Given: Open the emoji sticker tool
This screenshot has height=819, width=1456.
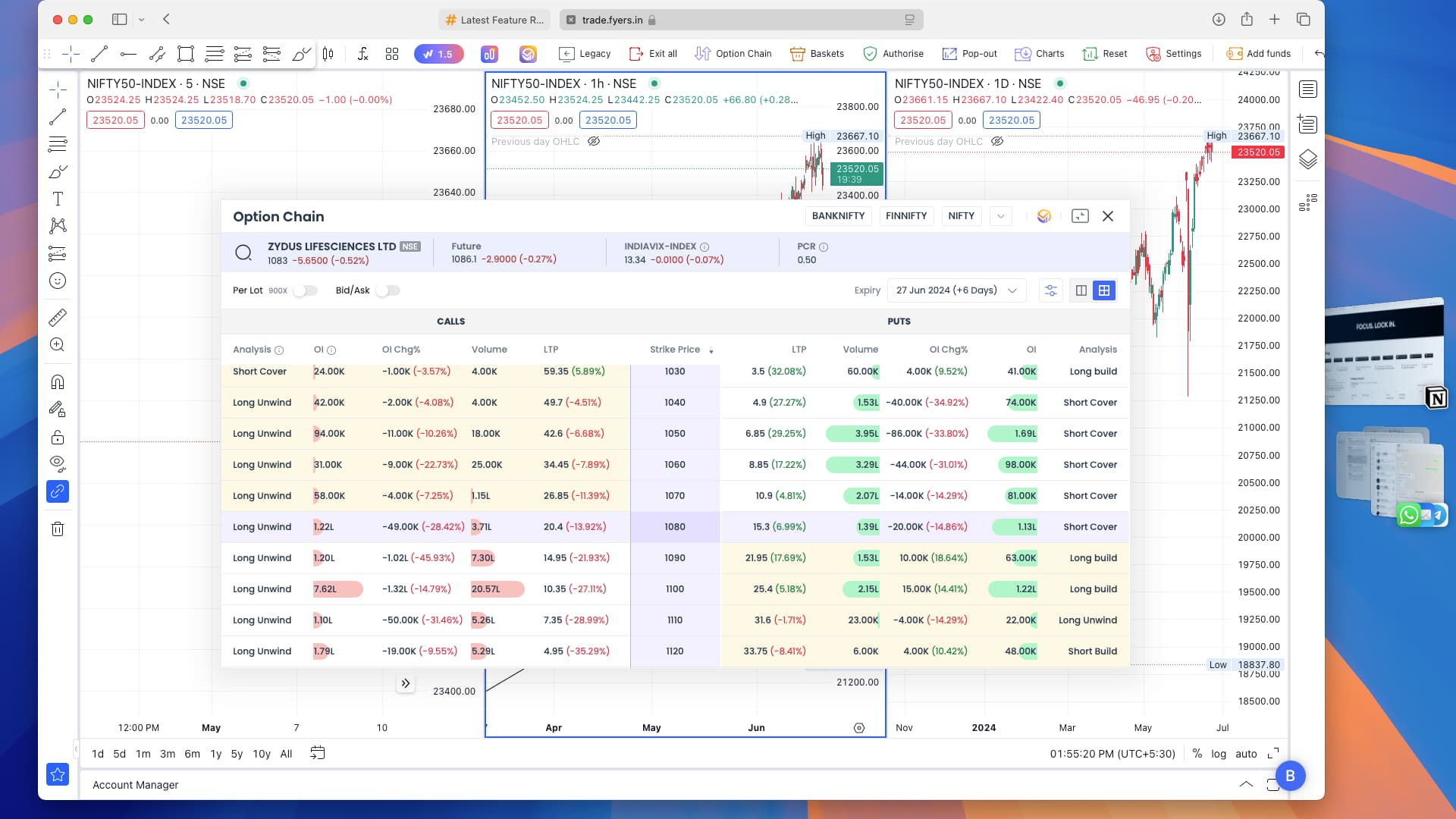Looking at the screenshot, I should point(58,281).
